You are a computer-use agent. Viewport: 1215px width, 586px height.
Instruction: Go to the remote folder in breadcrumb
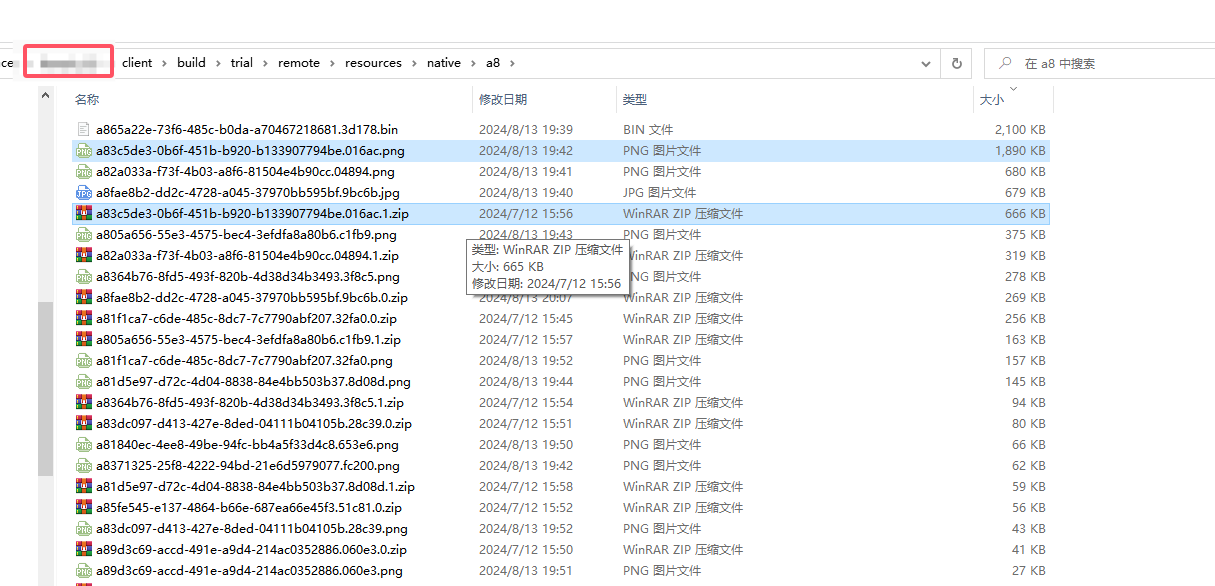click(x=299, y=63)
